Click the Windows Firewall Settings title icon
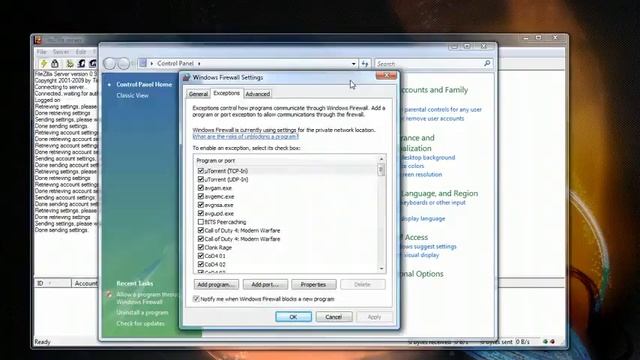Image resolution: width=640 pixels, height=360 pixels. pos(187,78)
